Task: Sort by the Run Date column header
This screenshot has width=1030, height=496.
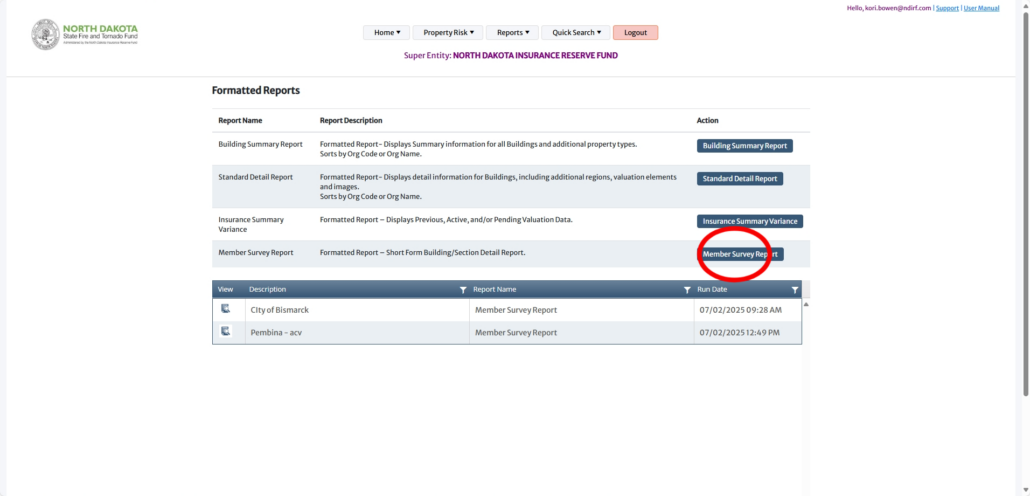Action: click(x=712, y=290)
